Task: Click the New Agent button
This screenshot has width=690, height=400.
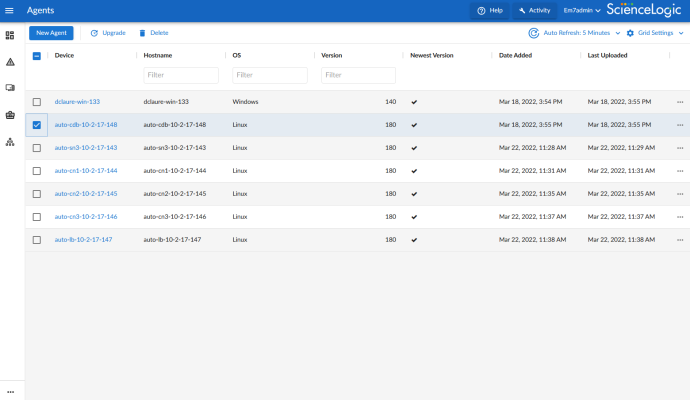Action: pyautogui.click(x=51, y=33)
